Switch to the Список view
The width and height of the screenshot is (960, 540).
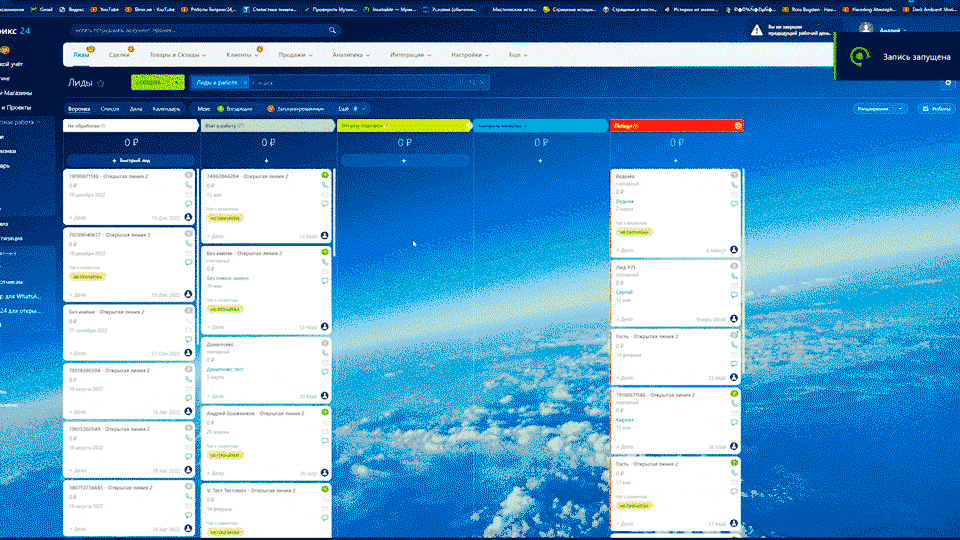[110, 108]
